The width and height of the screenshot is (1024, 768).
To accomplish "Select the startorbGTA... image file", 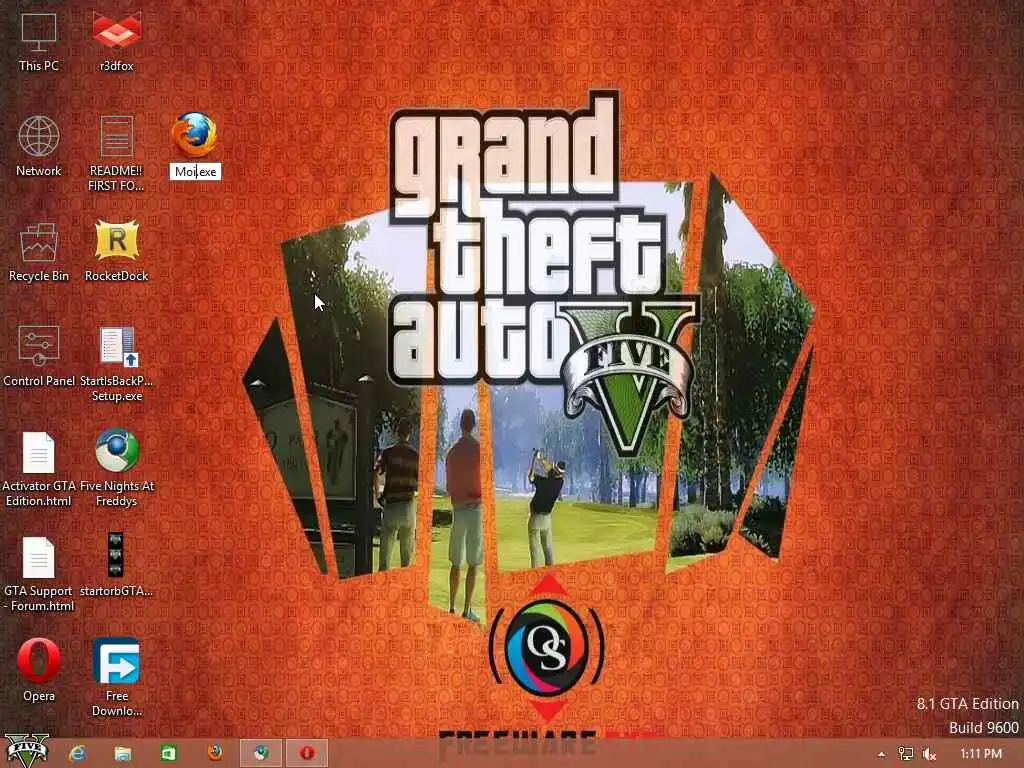I will (x=116, y=566).
